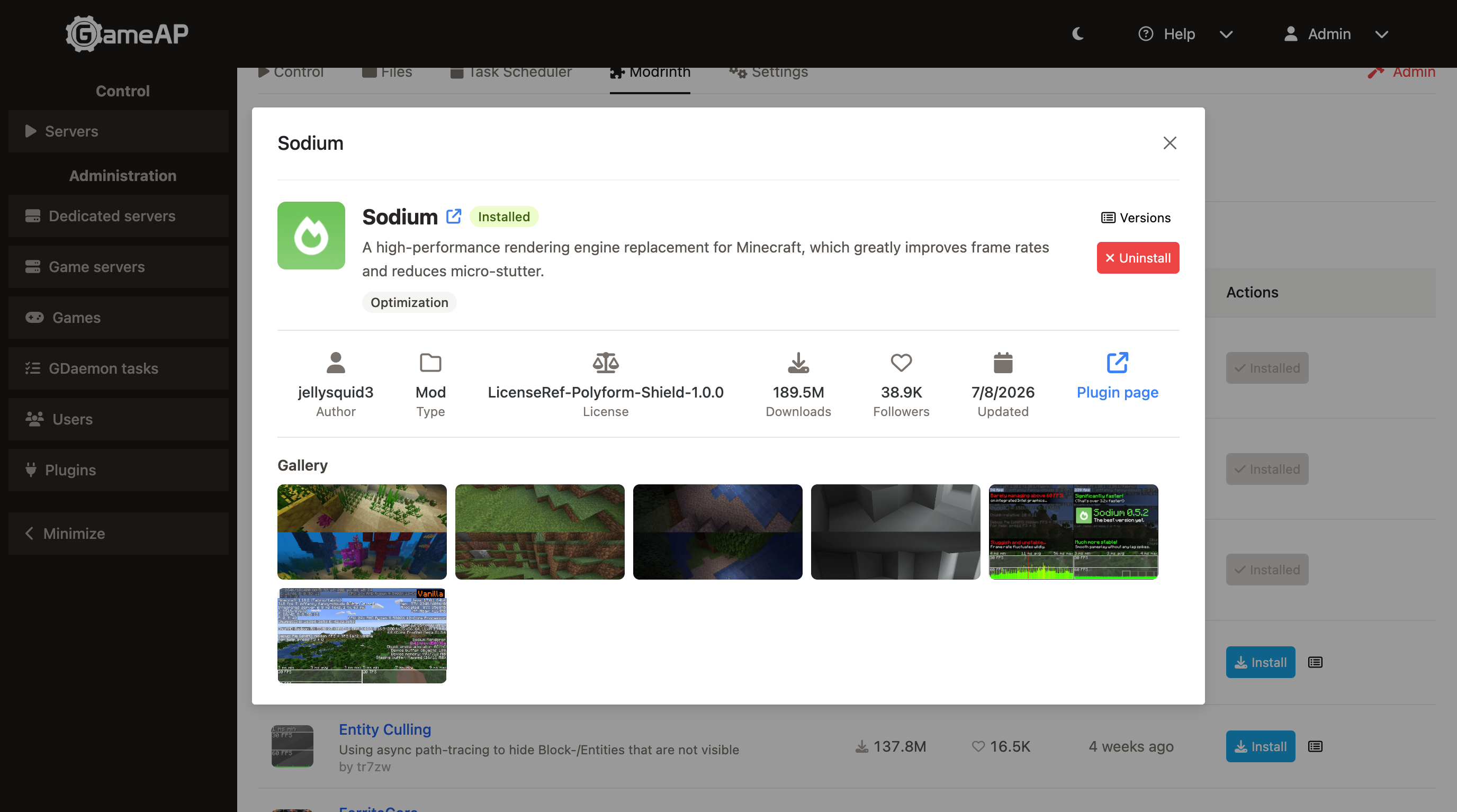1457x812 pixels.
Task: Open Plugins sidebar entry
Action: click(118, 471)
